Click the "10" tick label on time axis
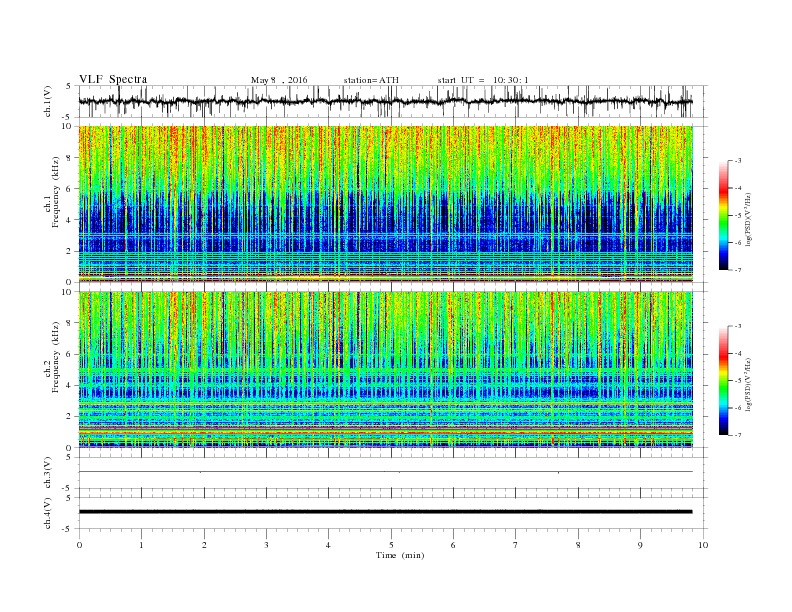792x612 pixels. point(703,545)
